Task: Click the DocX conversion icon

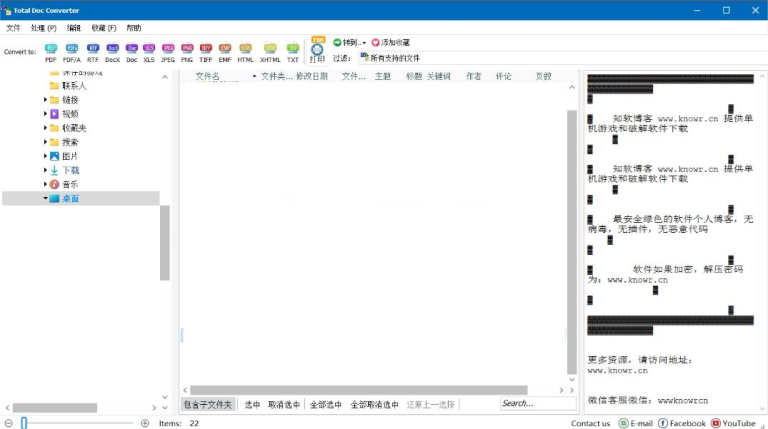Action: pos(113,52)
